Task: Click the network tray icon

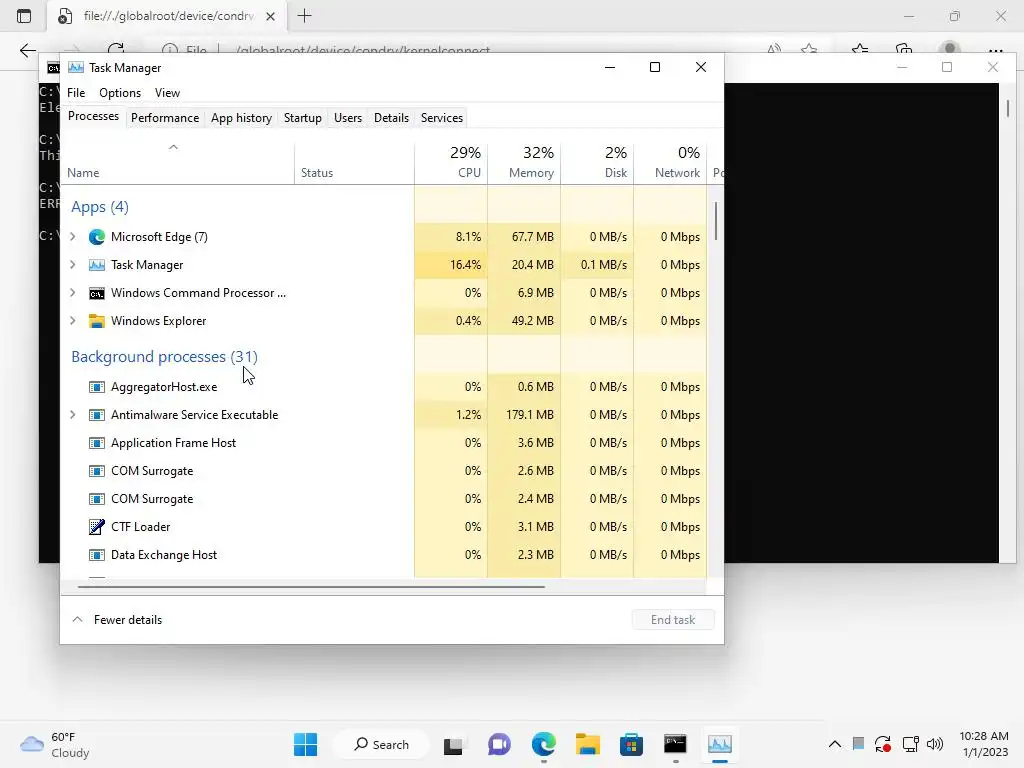Action: [910, 744]
